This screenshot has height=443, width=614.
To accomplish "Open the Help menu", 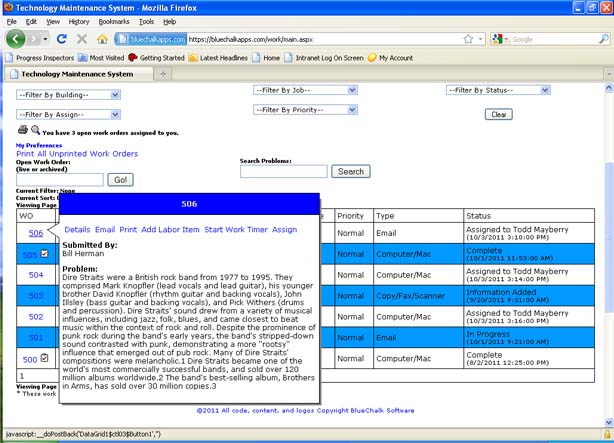I will coord(170,22).
